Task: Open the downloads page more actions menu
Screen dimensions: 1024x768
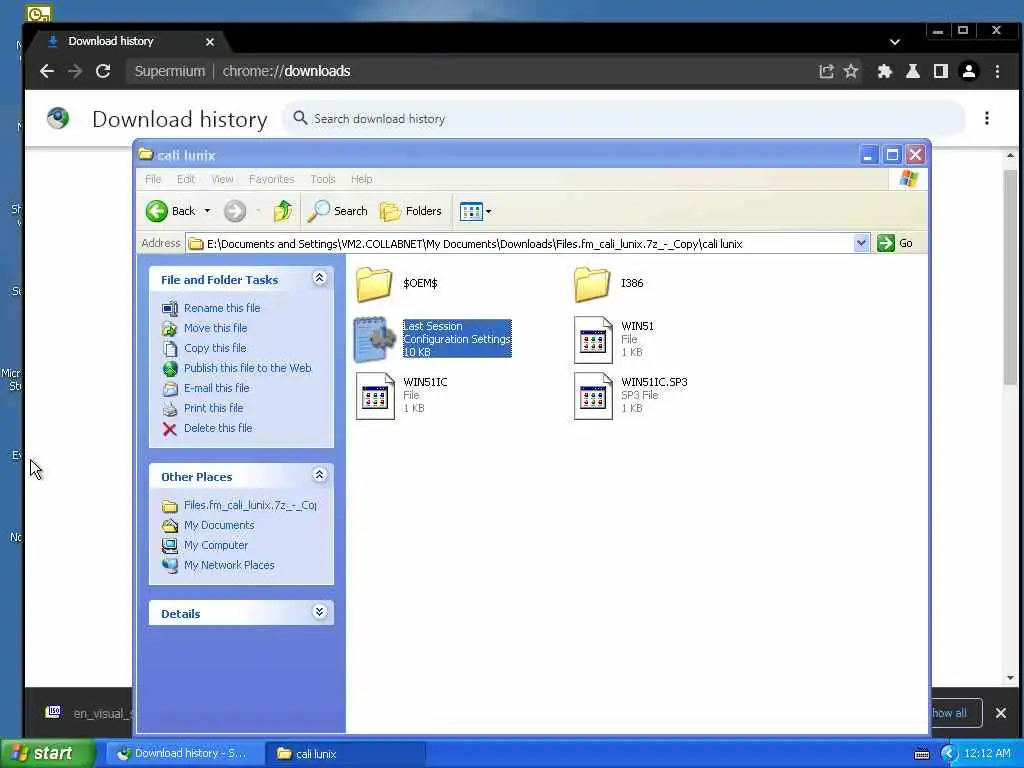Action: tap(987, 118)
